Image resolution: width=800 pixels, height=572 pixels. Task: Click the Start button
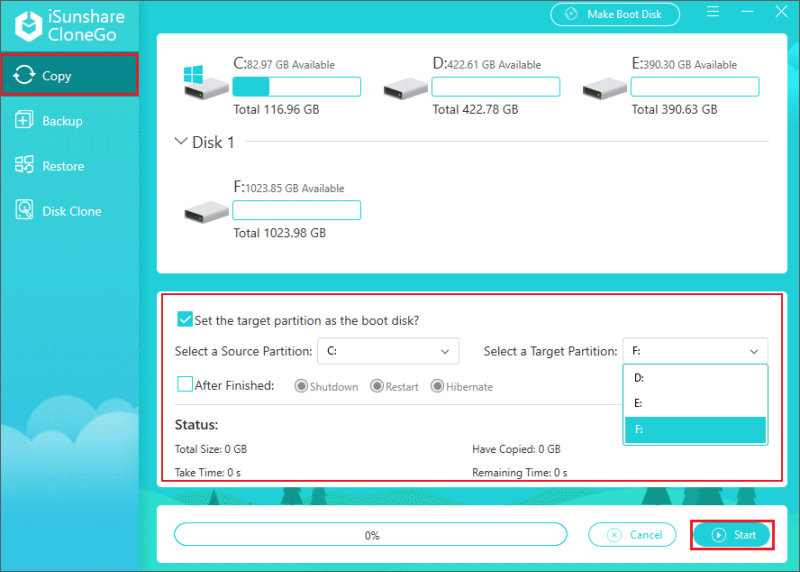click(732, 534)
